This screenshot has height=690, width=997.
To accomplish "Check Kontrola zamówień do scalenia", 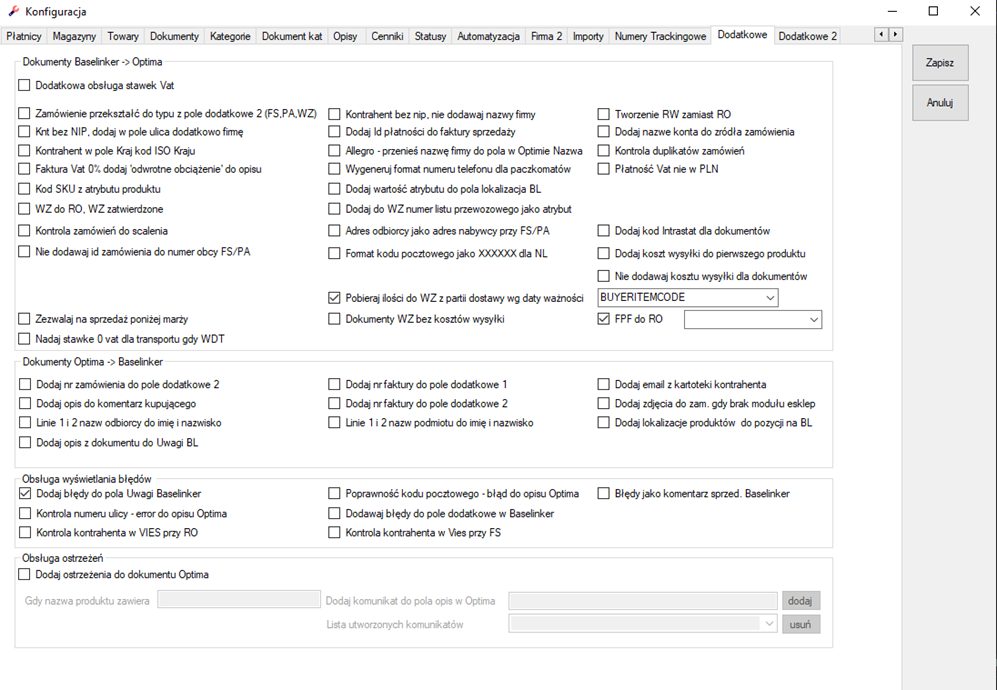I will click(x=24, y=230).
